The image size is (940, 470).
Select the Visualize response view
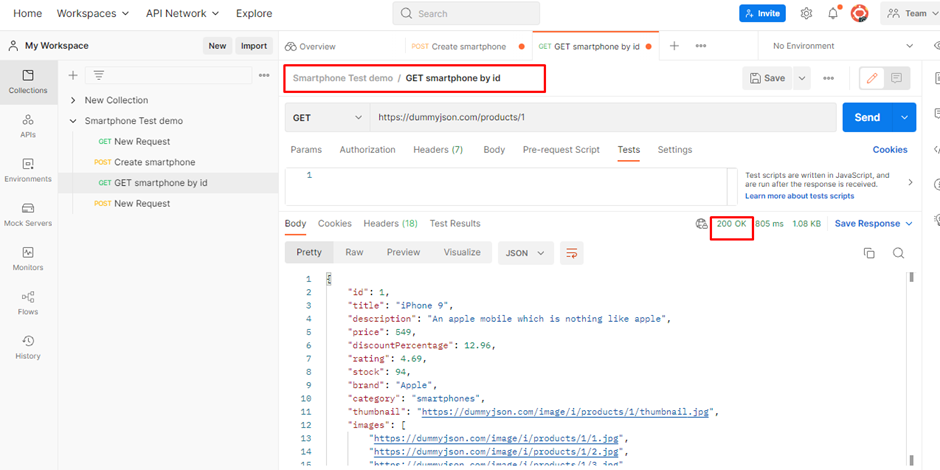pyautogui.click(x=462, y=252)
